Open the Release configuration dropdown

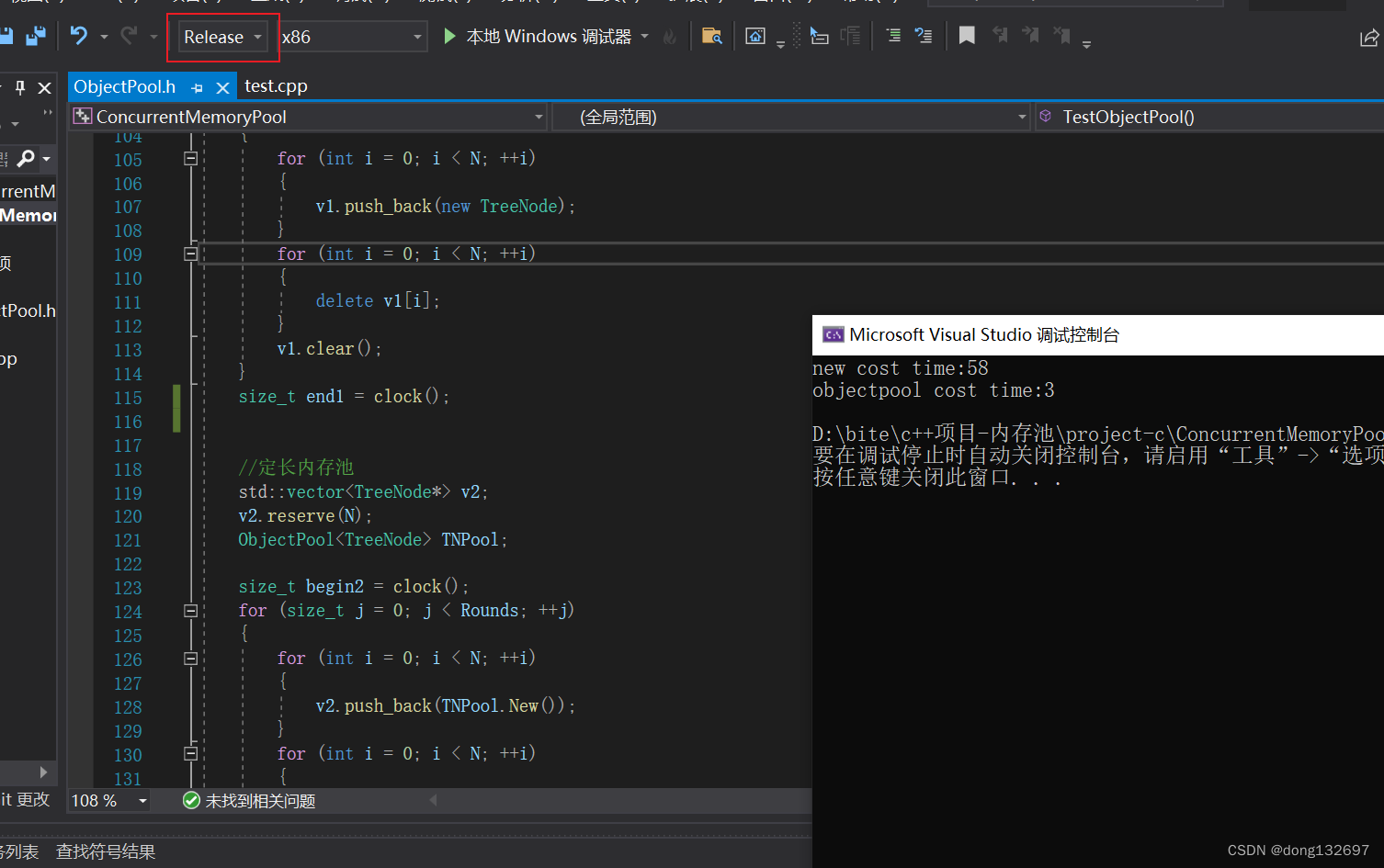click(x=223, y=37)
